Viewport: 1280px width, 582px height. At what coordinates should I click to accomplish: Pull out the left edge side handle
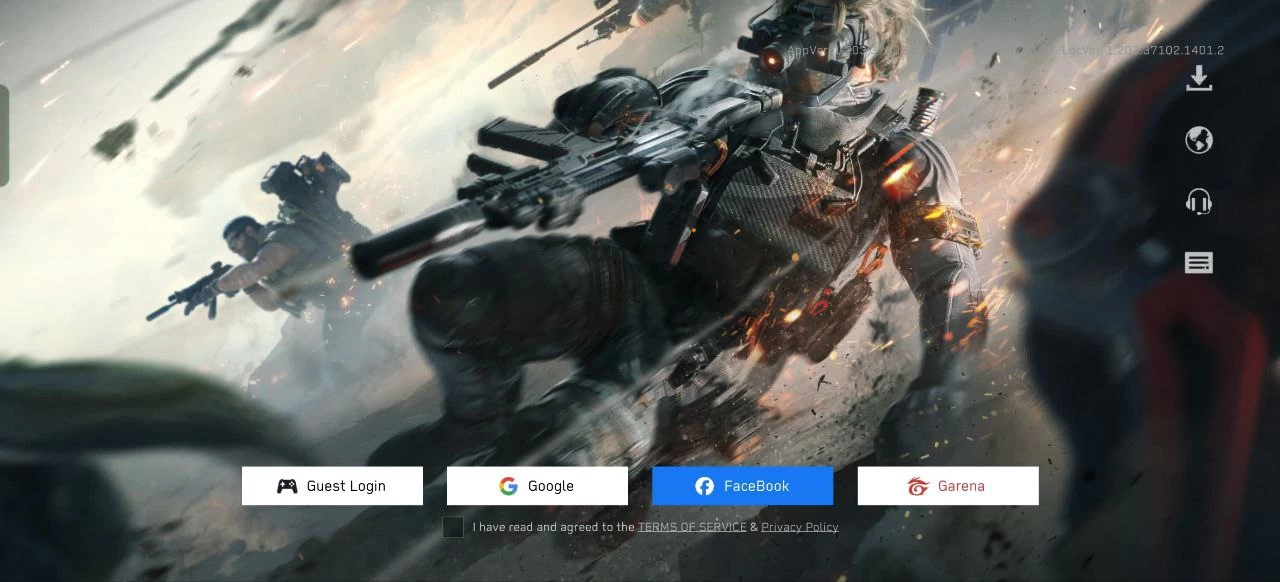[4, 135]
